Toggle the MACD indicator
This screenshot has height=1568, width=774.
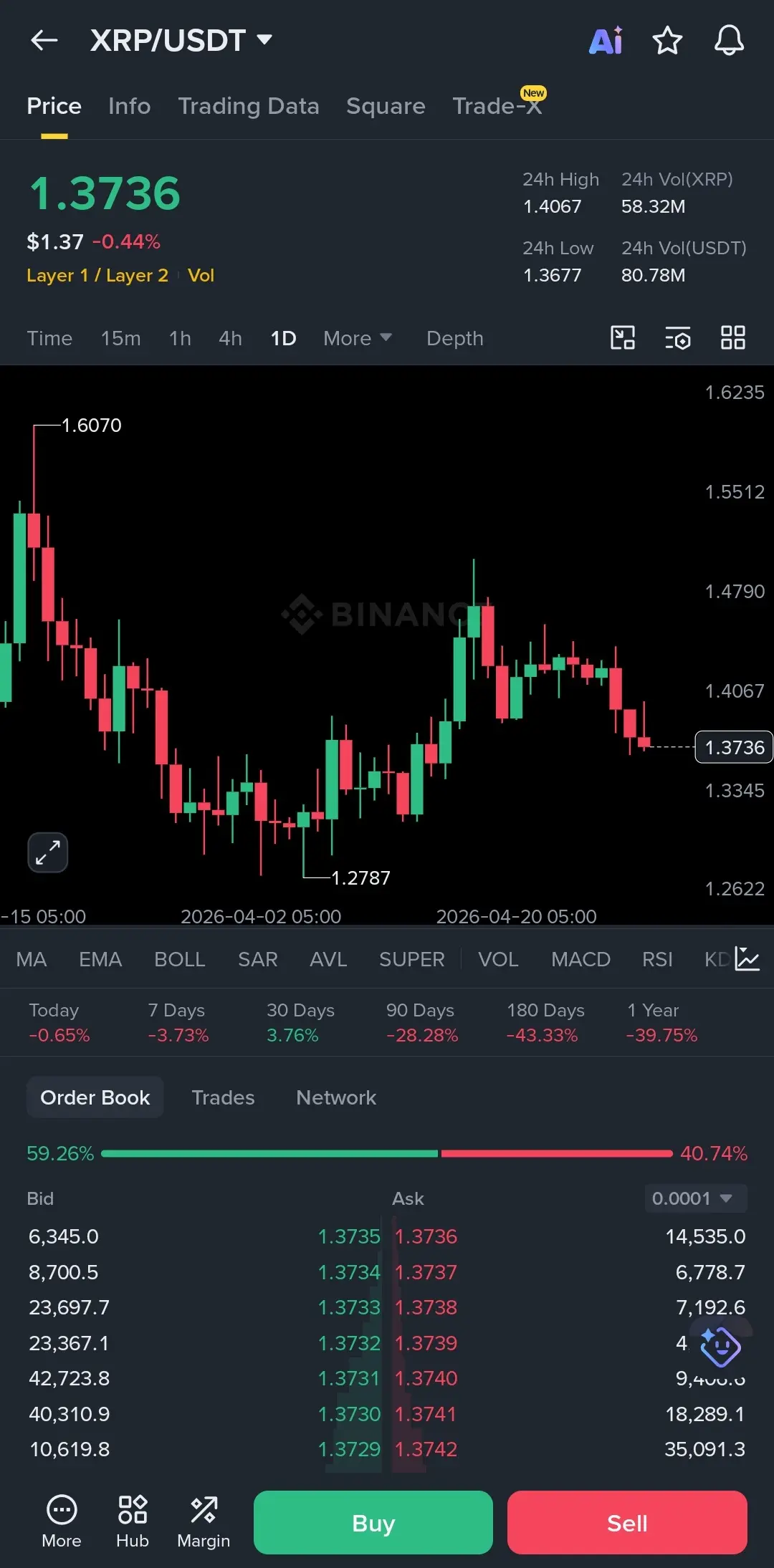[580, 959]
